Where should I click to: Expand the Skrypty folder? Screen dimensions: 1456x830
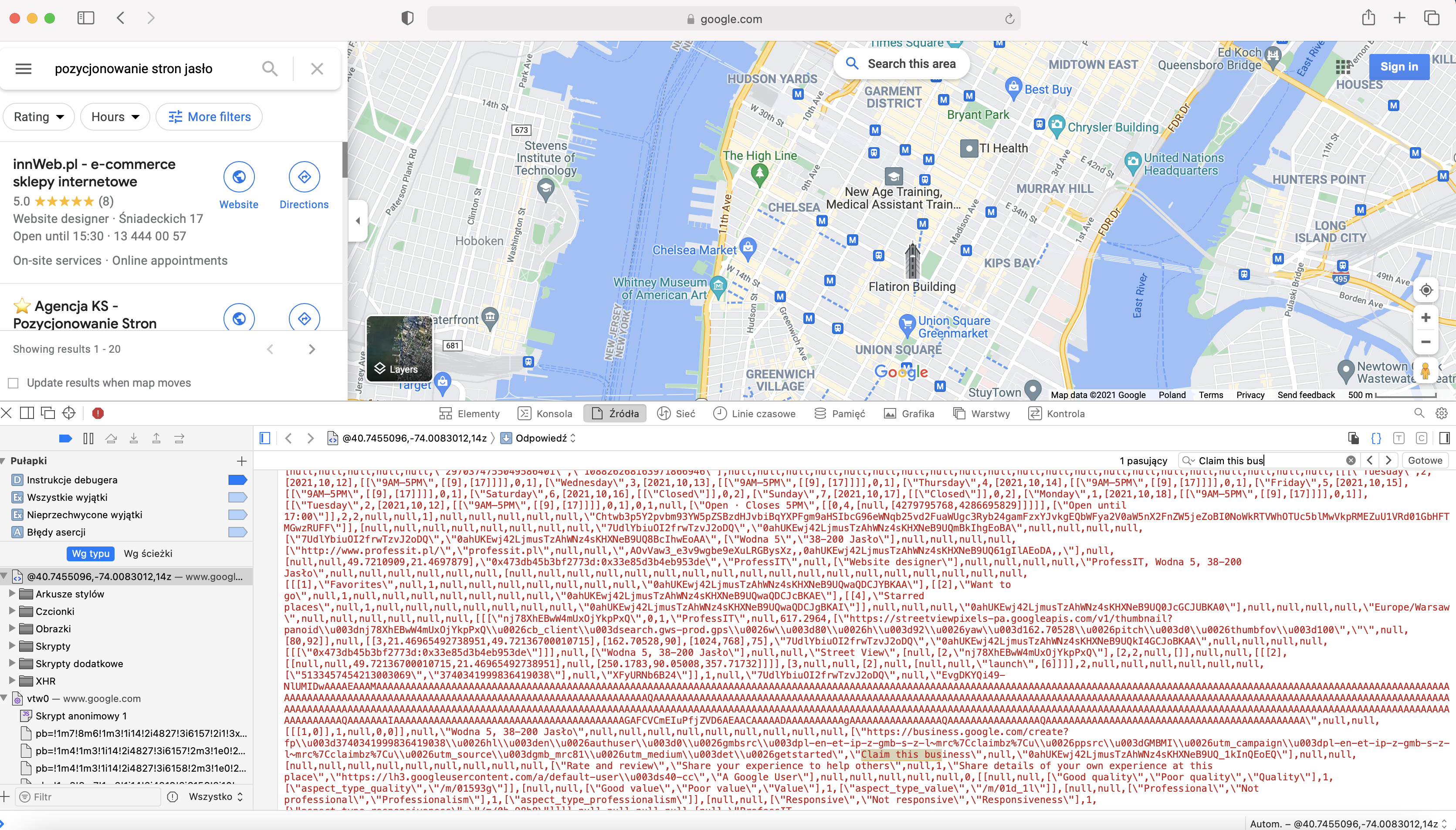click(x=12, y=646)
